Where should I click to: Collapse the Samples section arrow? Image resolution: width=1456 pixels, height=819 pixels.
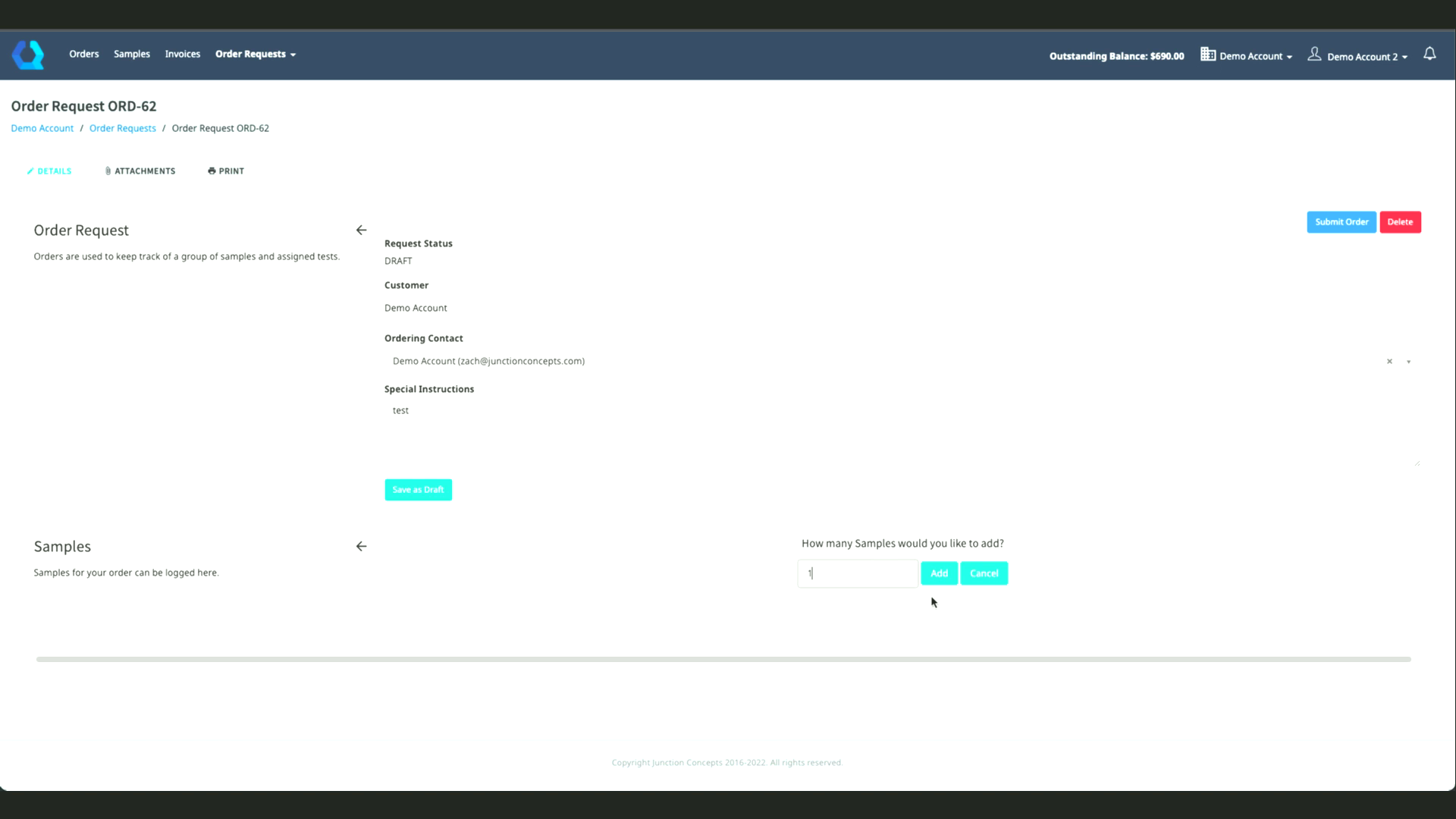coord(361,547)
